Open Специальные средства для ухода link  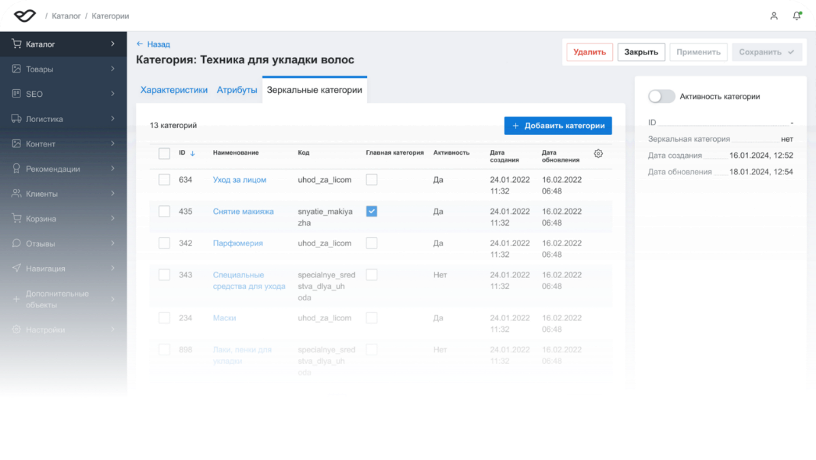tap(249, 280)
